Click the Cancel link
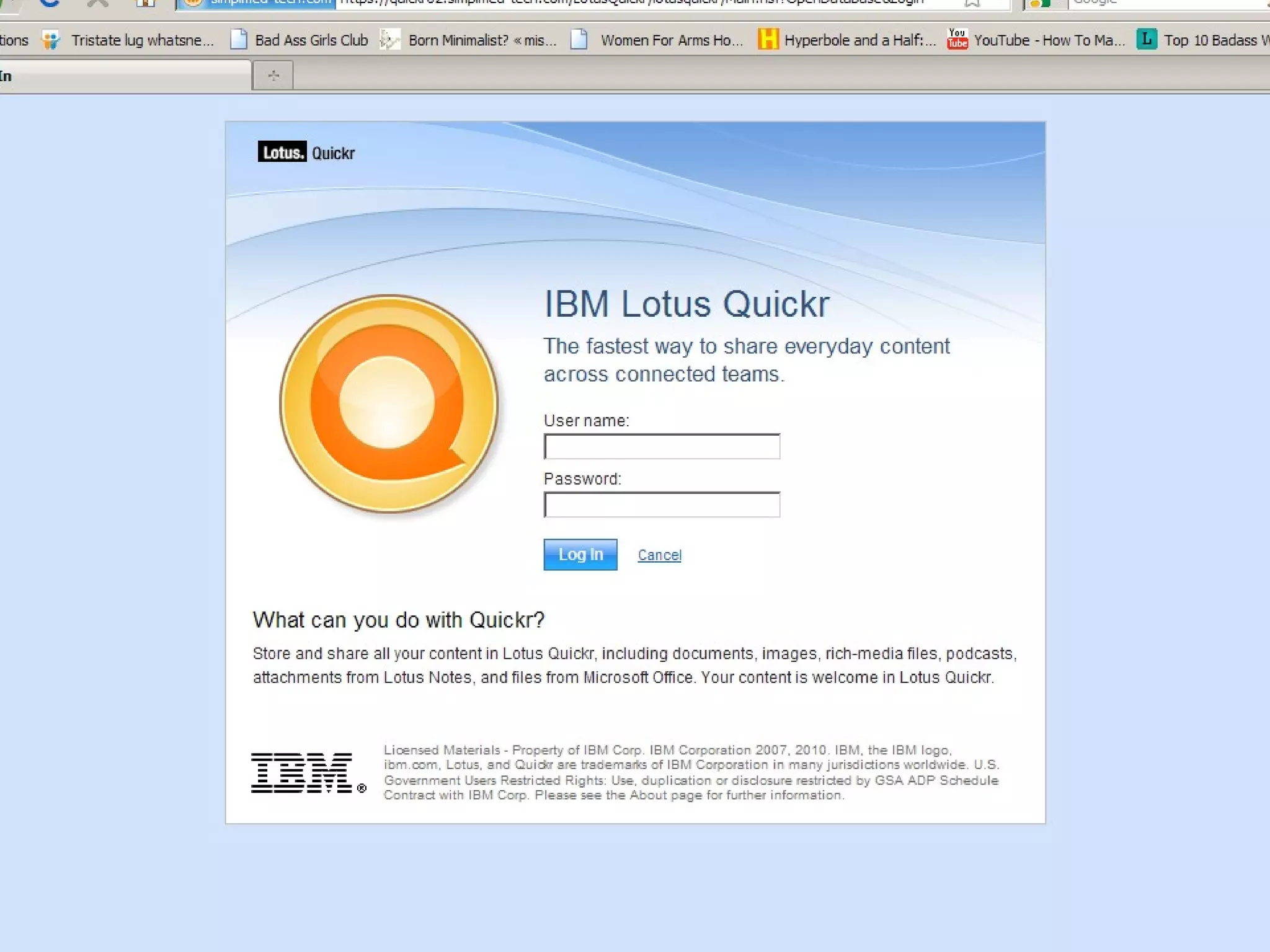 (x=659, y=555)
